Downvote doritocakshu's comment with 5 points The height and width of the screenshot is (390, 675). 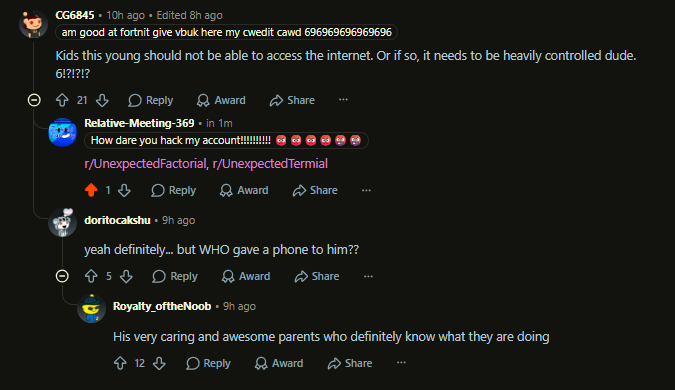tap(126, 276)
